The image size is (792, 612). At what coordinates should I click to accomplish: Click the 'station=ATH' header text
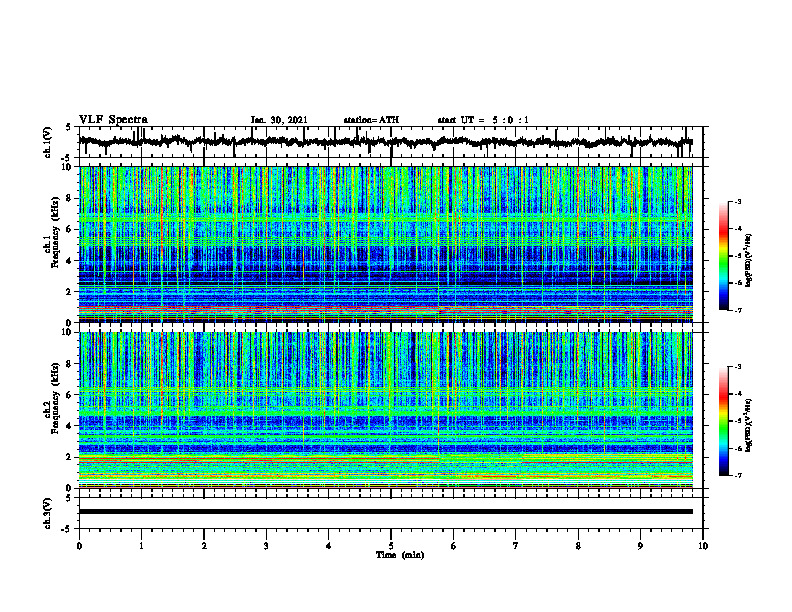[x=371, y=120]
